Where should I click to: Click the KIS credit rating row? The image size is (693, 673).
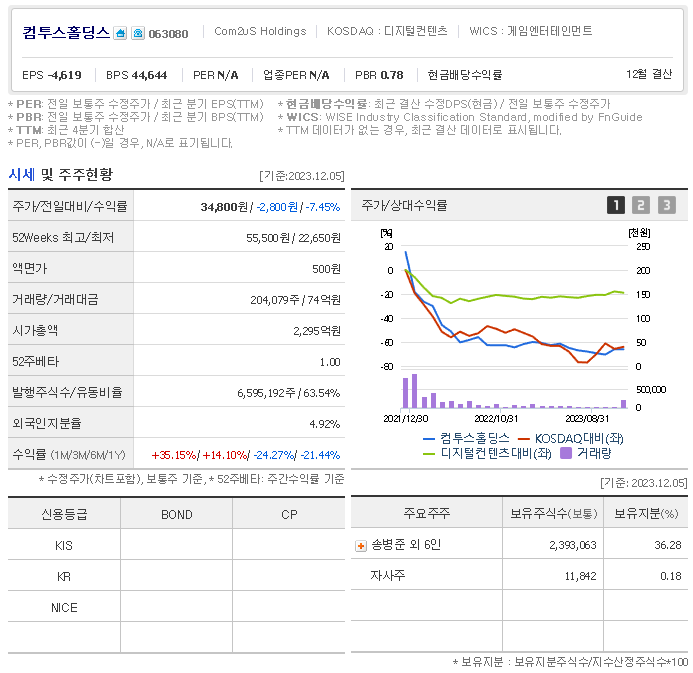coord(176,546)
